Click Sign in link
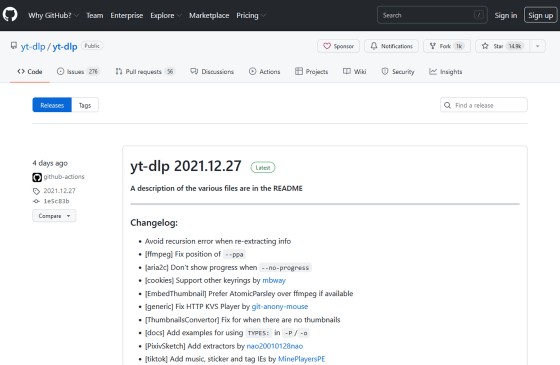560x365 pixels. tap(506, 15)
